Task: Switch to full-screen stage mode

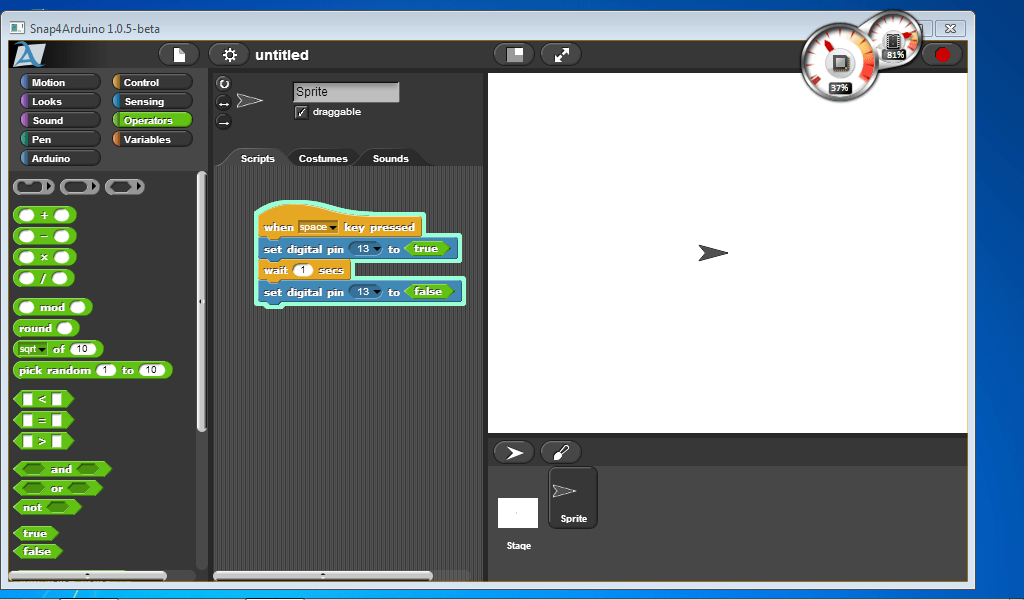Action: 562,55
